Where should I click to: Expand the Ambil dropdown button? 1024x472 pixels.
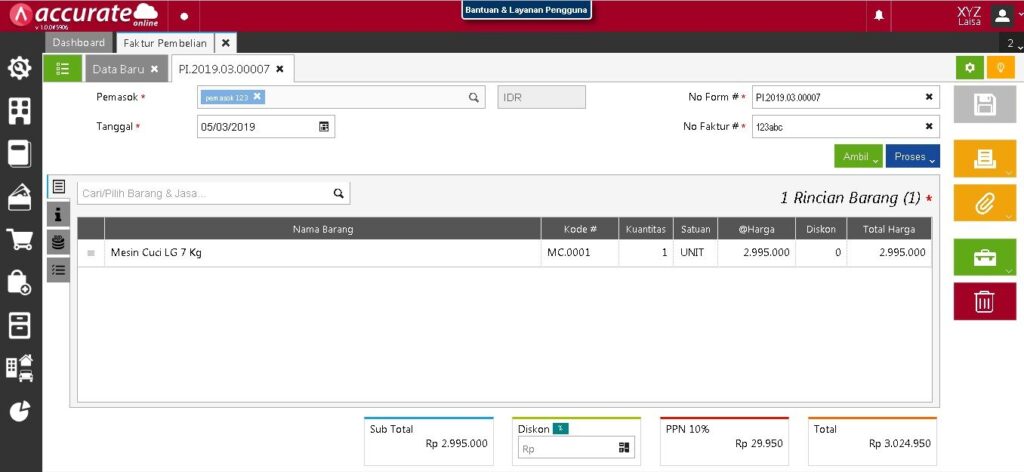(x=858, y=157)
